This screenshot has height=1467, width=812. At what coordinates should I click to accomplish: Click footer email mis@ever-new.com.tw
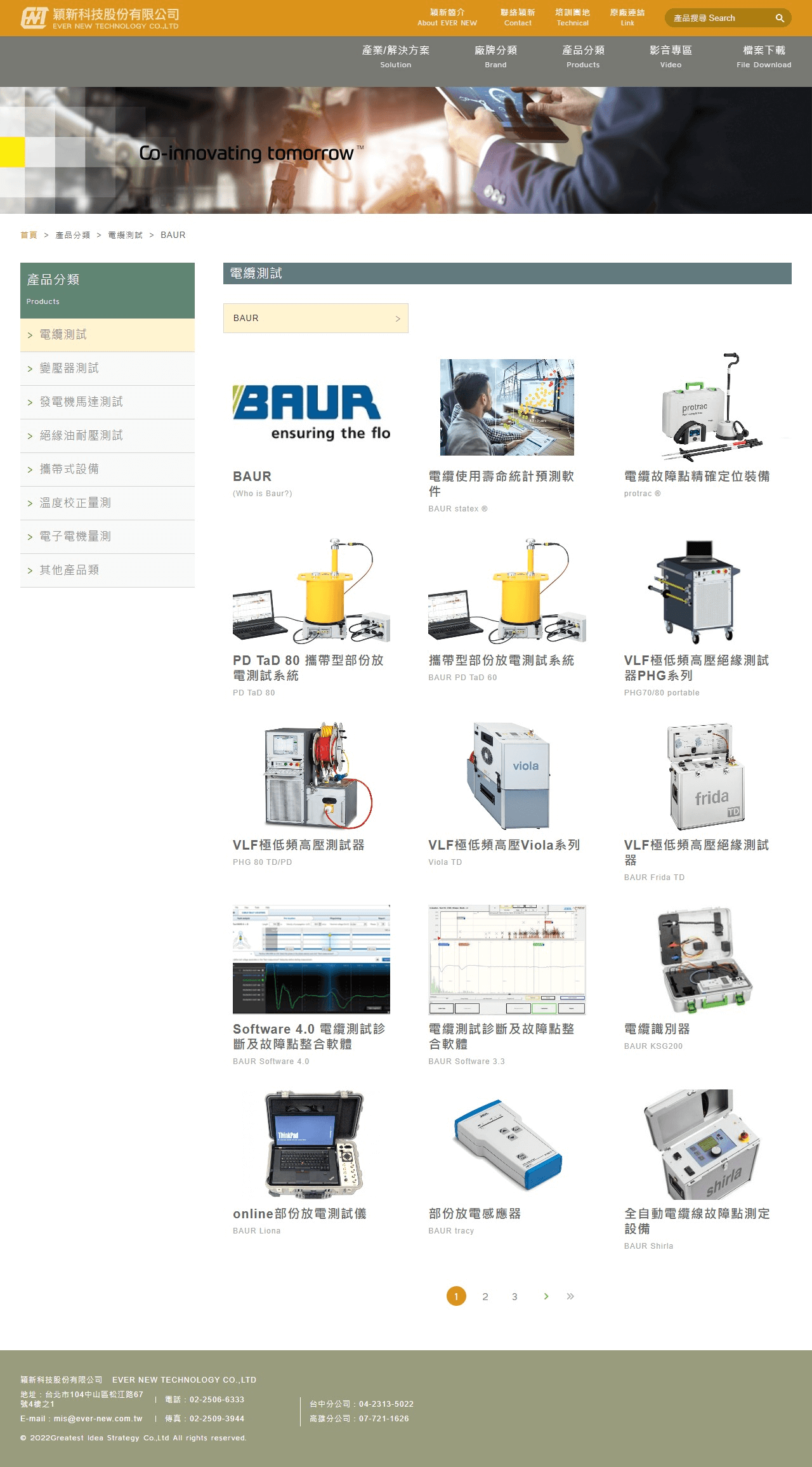(98, 1418)
